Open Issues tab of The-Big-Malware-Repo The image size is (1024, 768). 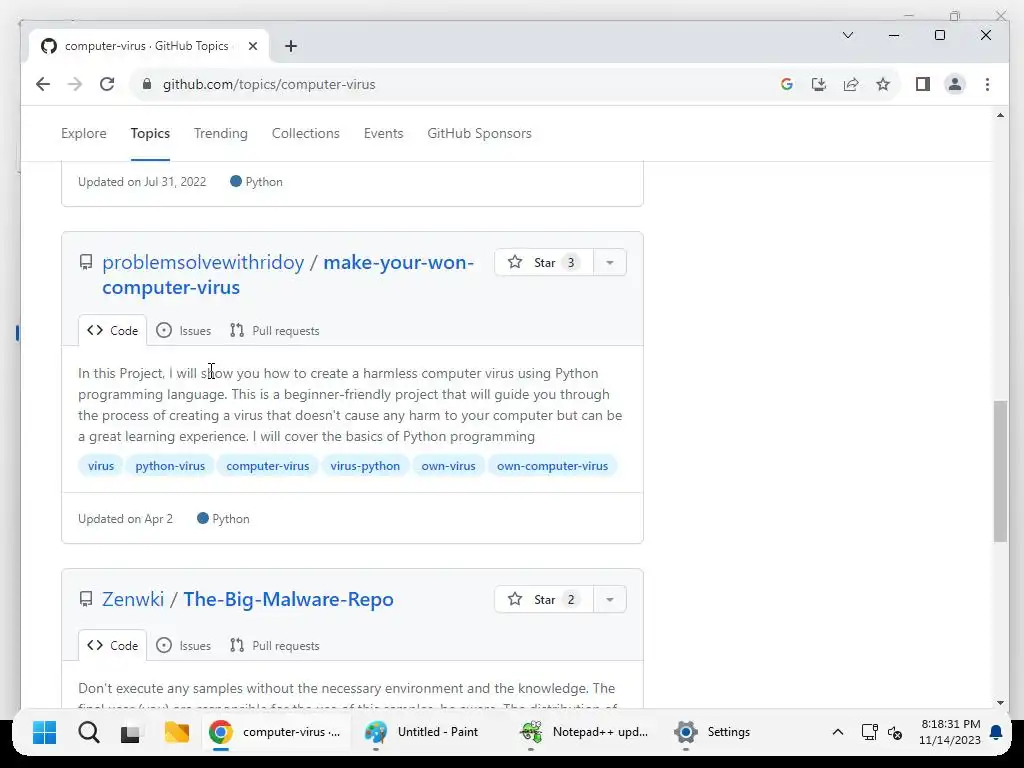click(184, 645)
